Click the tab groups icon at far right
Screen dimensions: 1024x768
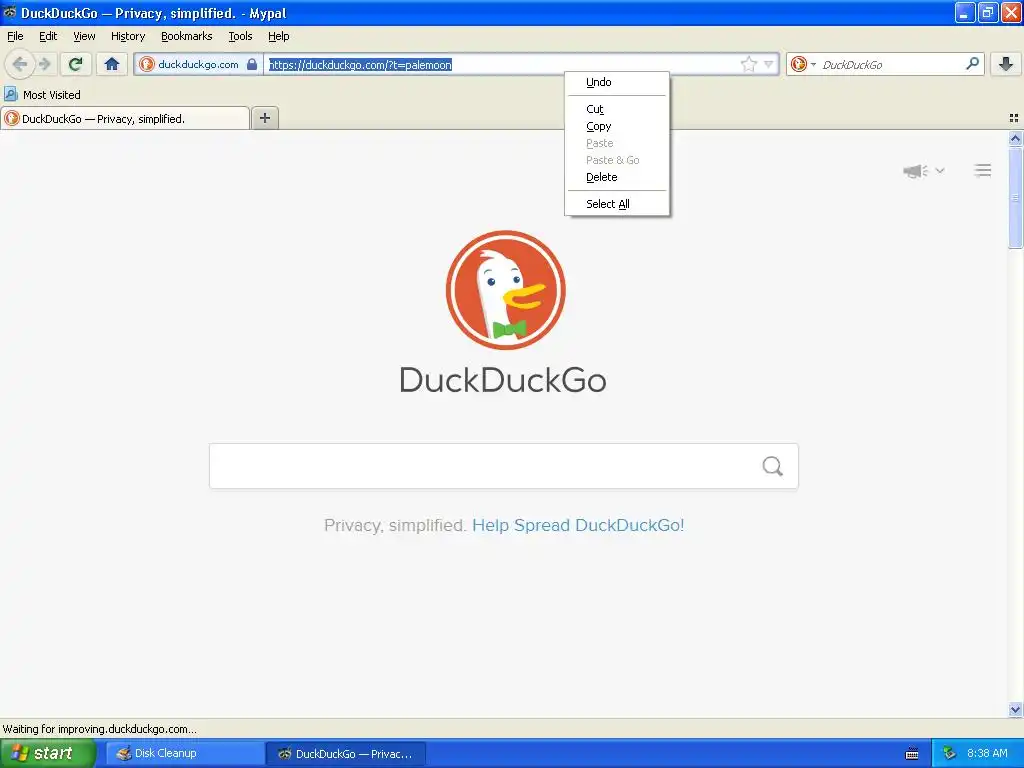(x=1014, y=118)
